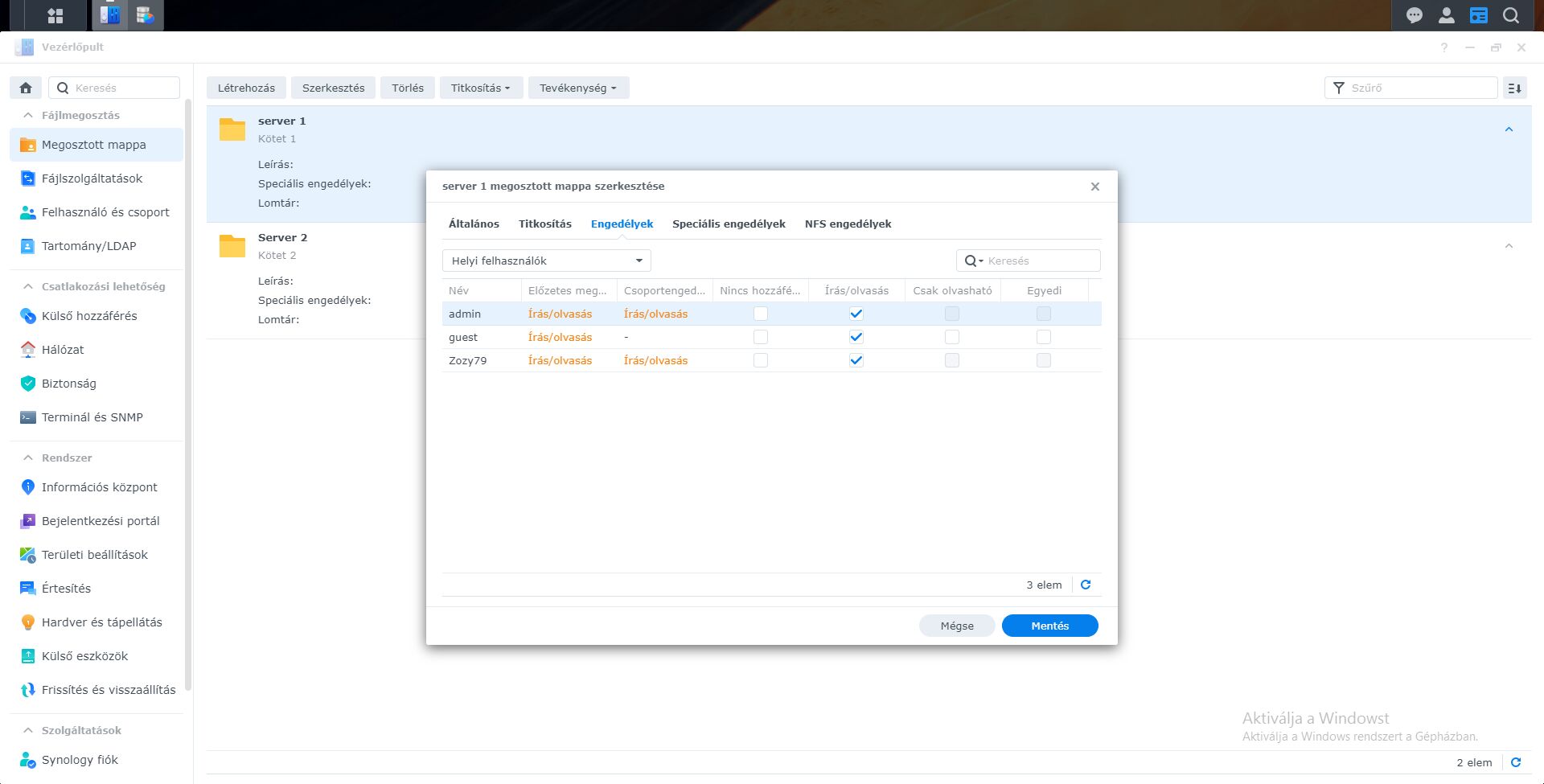The image size is (1544, 784).
Task: Check Nincs hozzáférés for admin
Action: (761, 314)
